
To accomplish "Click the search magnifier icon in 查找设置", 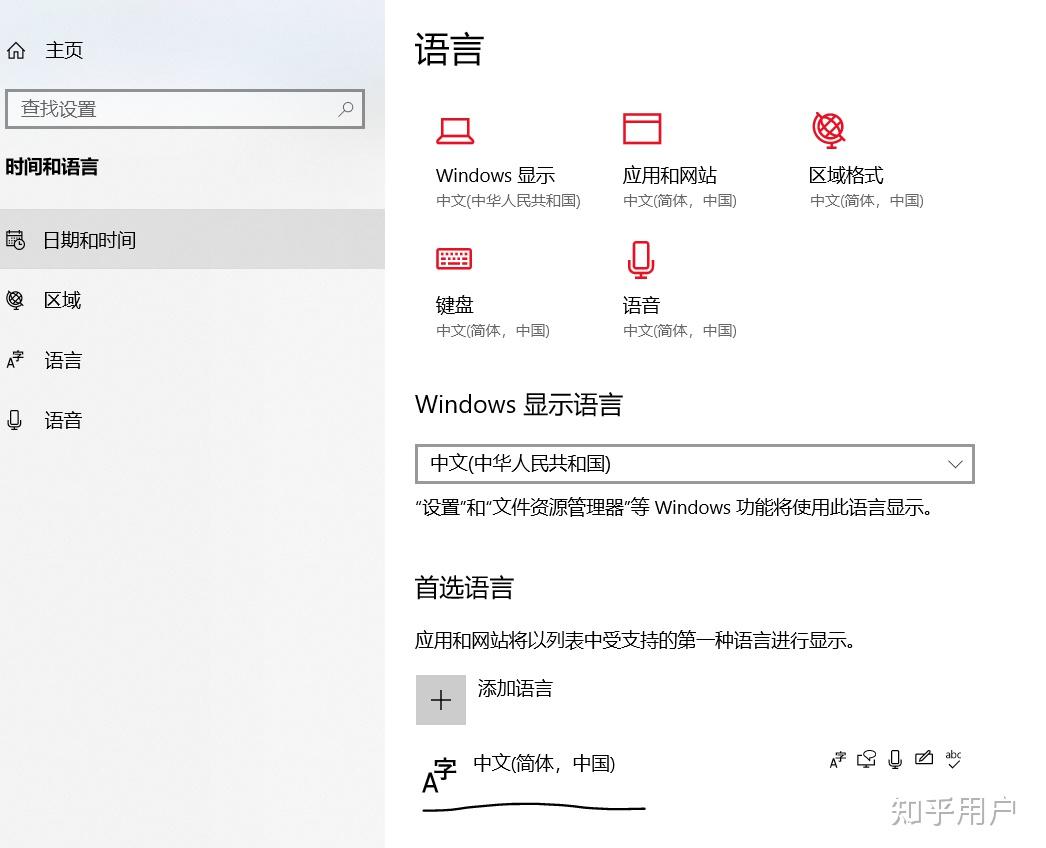I will (346, 109).
